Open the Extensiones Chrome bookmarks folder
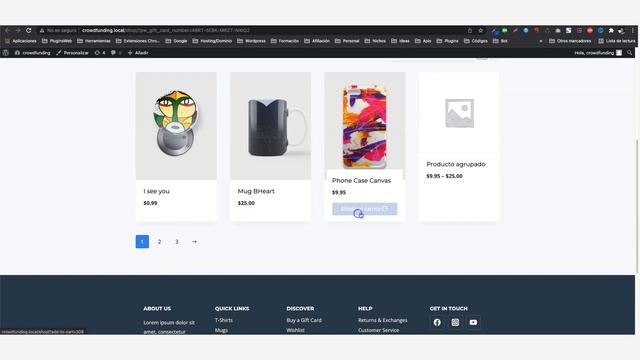 tap(138, 41)
